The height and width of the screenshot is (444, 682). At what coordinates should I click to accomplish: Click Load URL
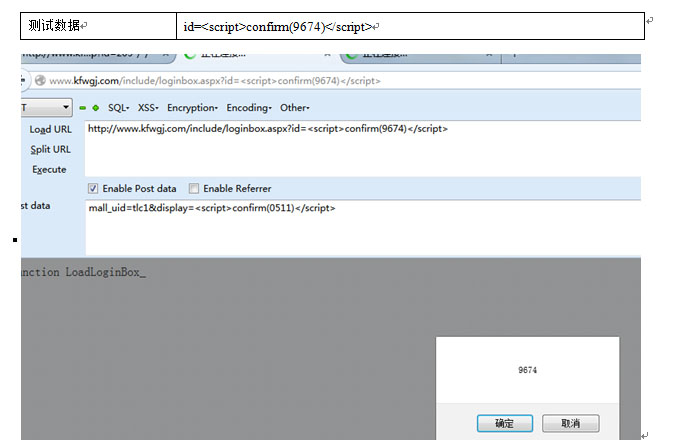pos(50,130)
